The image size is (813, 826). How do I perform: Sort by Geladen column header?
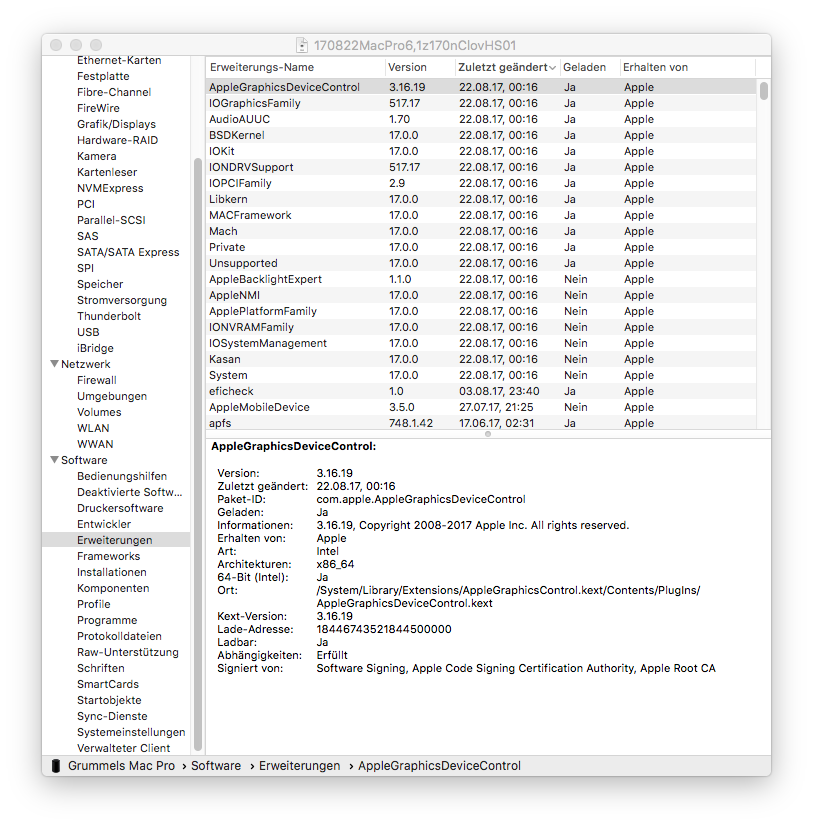pyautogui.click(x=590, y=67)
